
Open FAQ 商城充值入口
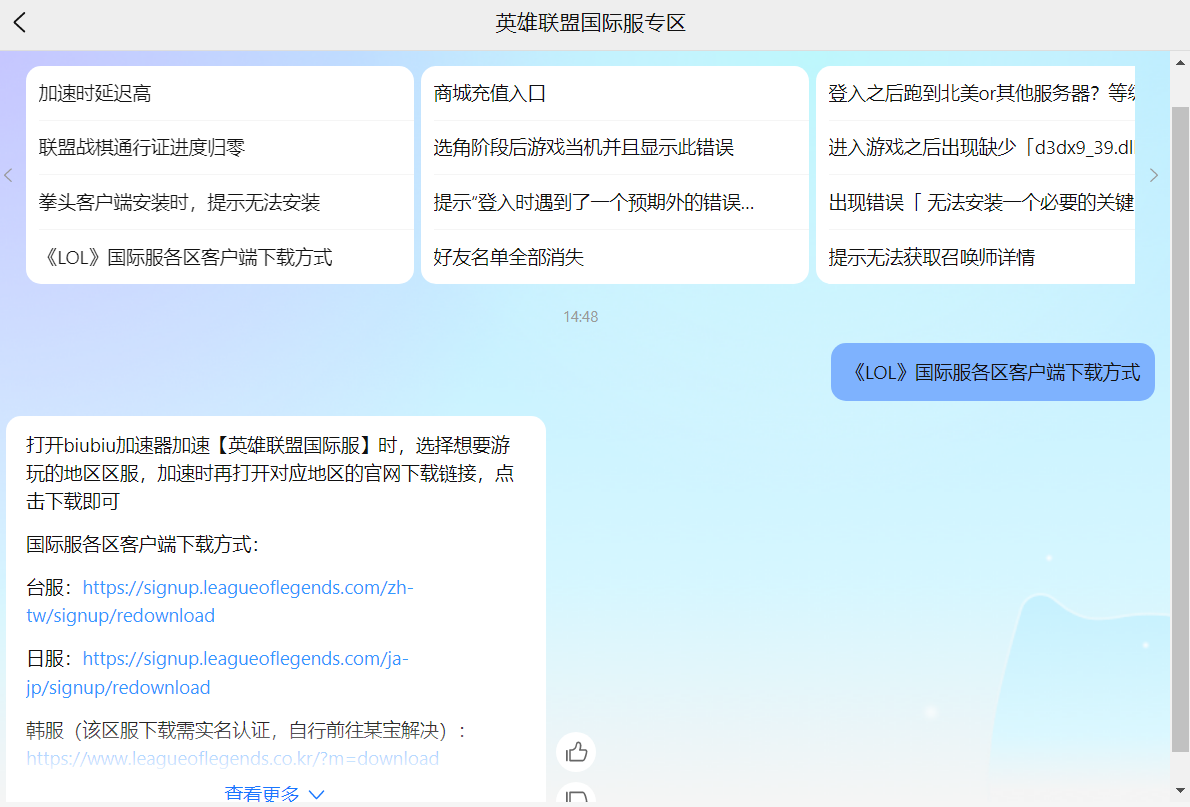click(x=615, y=93)
